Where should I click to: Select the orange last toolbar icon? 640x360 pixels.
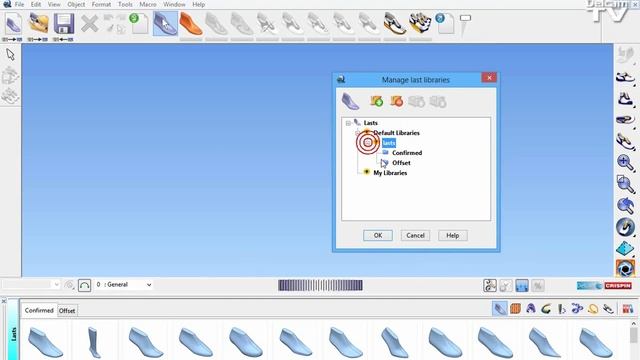point(191,24)
